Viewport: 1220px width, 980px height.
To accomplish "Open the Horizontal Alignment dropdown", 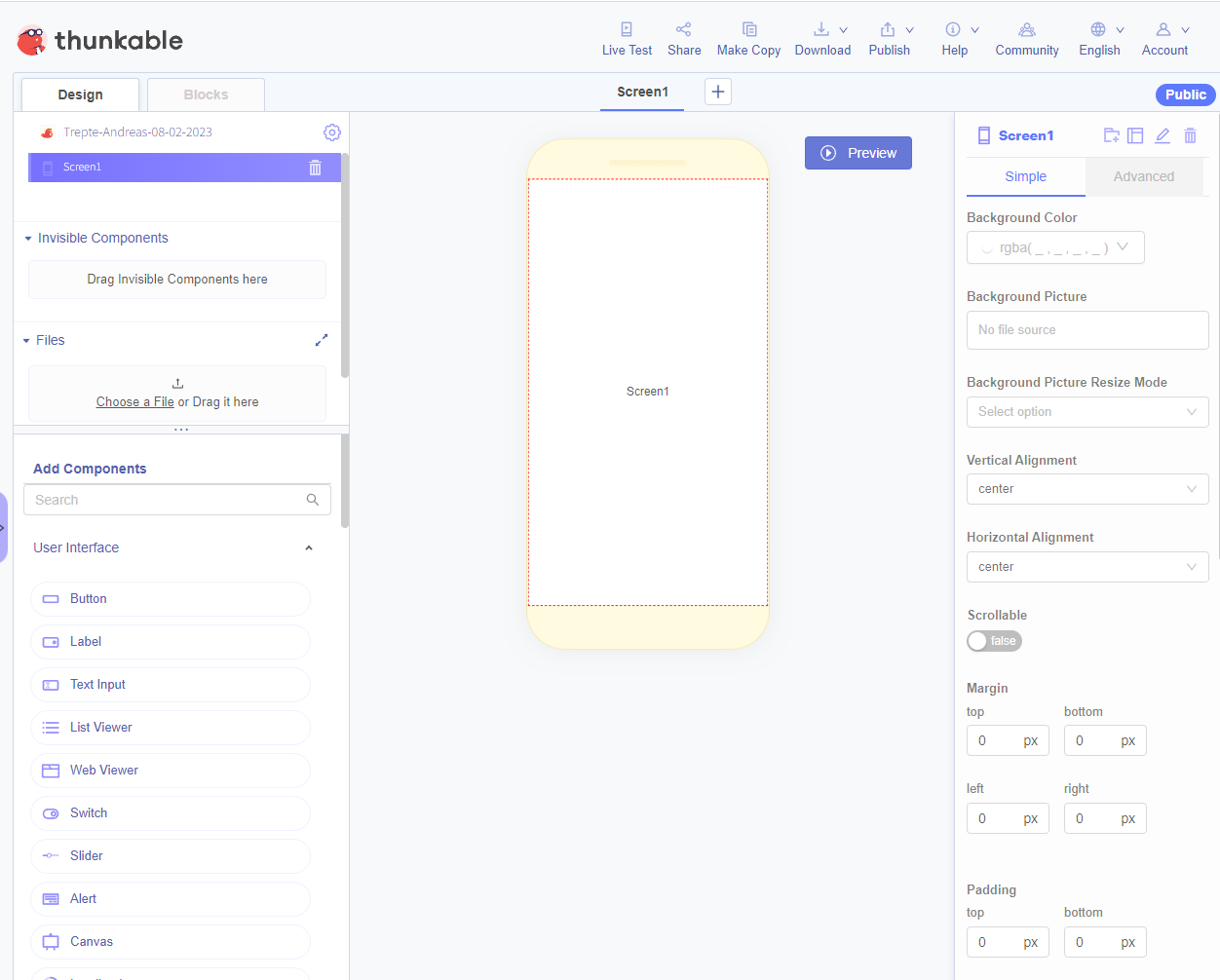I will (x=1087, y=567).
